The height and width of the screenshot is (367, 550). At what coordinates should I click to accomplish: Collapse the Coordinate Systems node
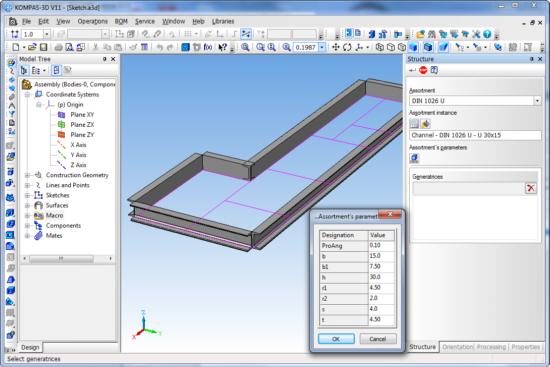[x=27, y=95]
